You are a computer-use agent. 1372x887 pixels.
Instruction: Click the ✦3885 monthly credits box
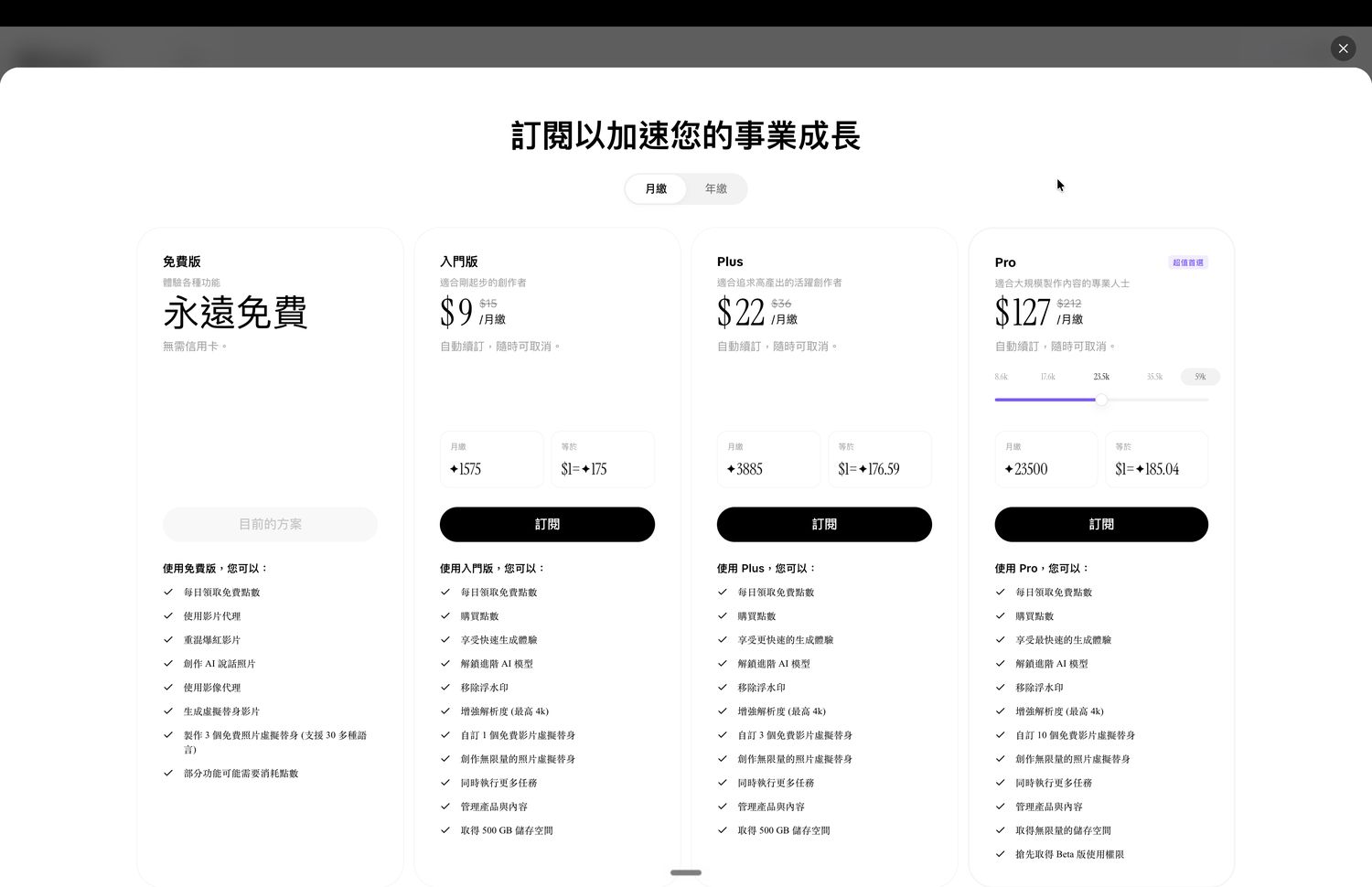[769, 460]
